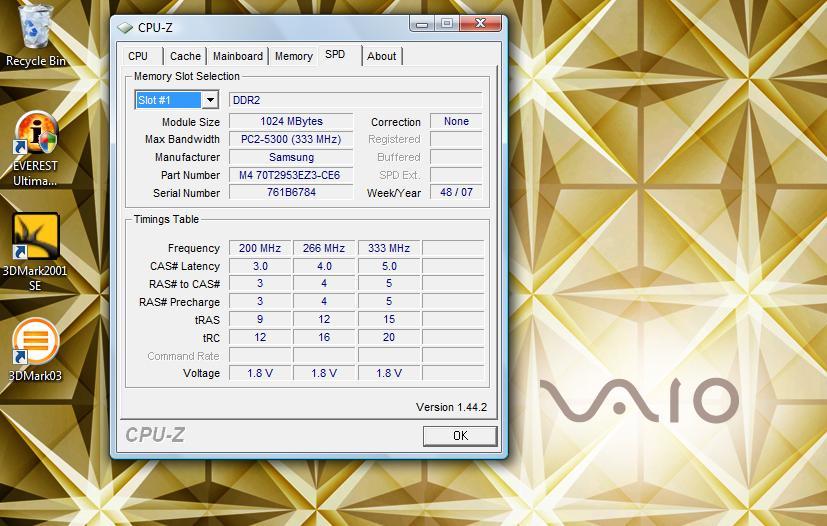Click the CPU-Z title bar icon
This screenshot has height=526, width=827.
tap(125, 27)
